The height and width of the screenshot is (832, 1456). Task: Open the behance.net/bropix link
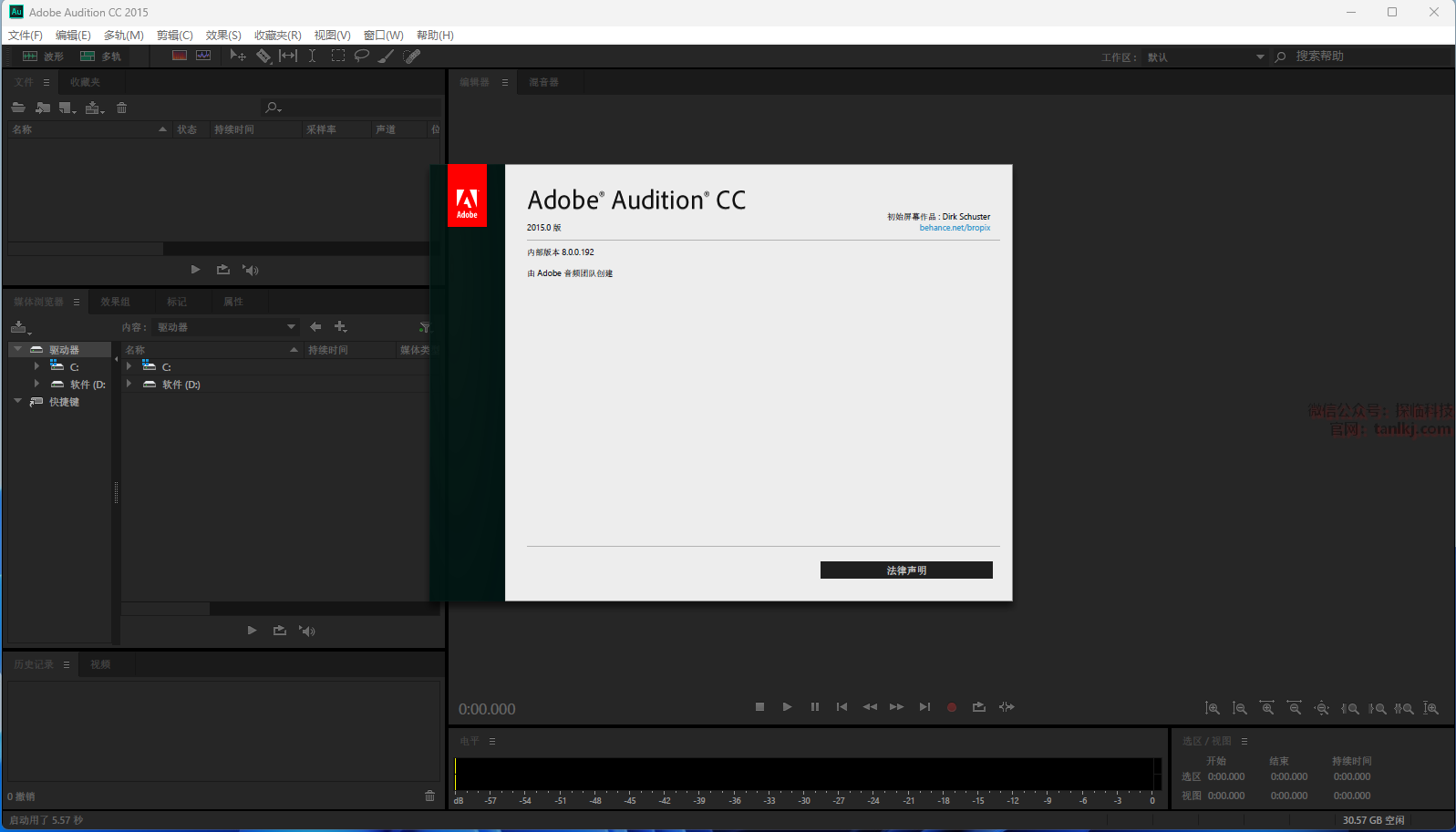pyautogui.click(x=954, y=228)
